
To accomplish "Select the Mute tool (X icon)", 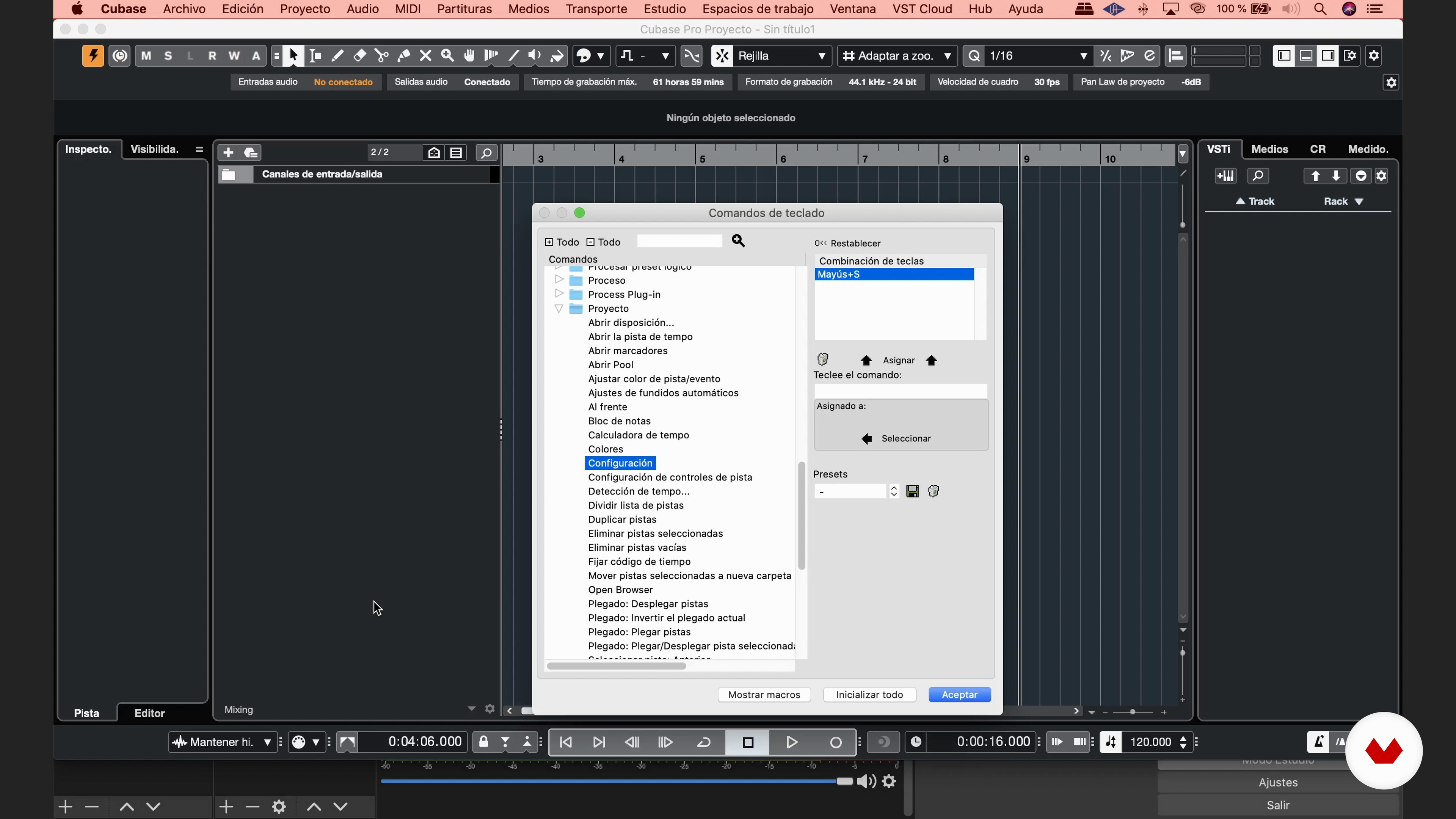I will click(x=425, y=55).
